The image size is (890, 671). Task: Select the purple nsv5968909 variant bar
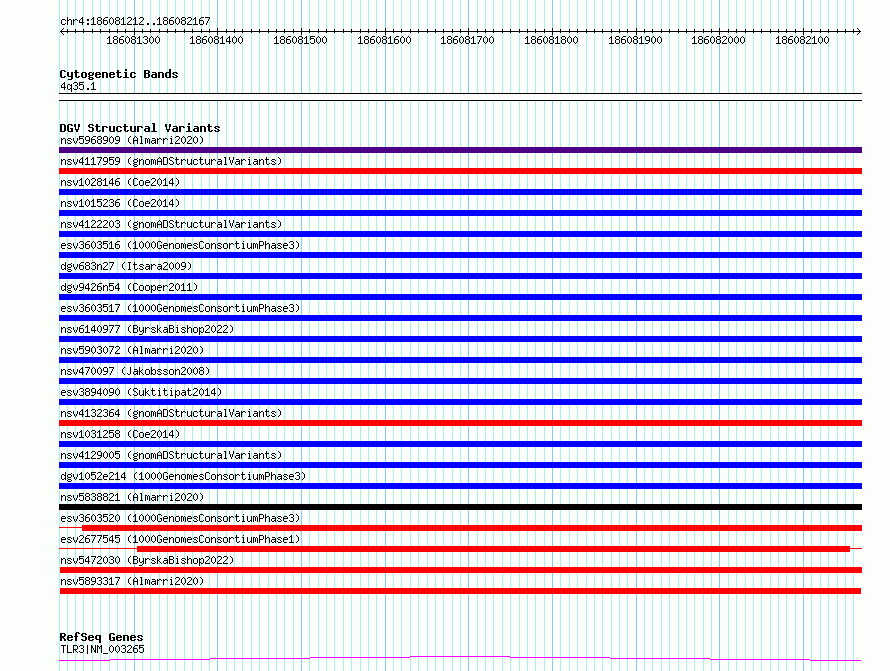coord(460,150)
